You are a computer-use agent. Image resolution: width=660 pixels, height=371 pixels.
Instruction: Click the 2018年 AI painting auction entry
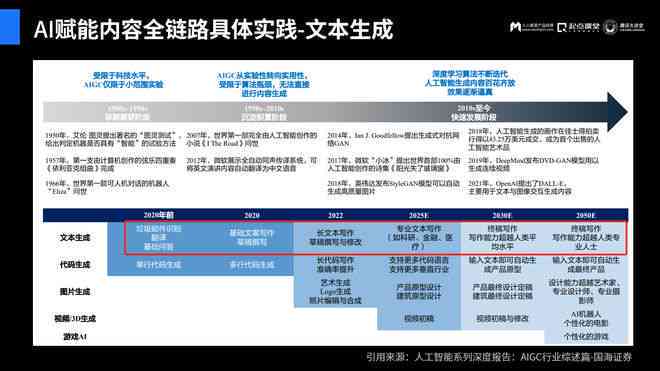(534, 139)
